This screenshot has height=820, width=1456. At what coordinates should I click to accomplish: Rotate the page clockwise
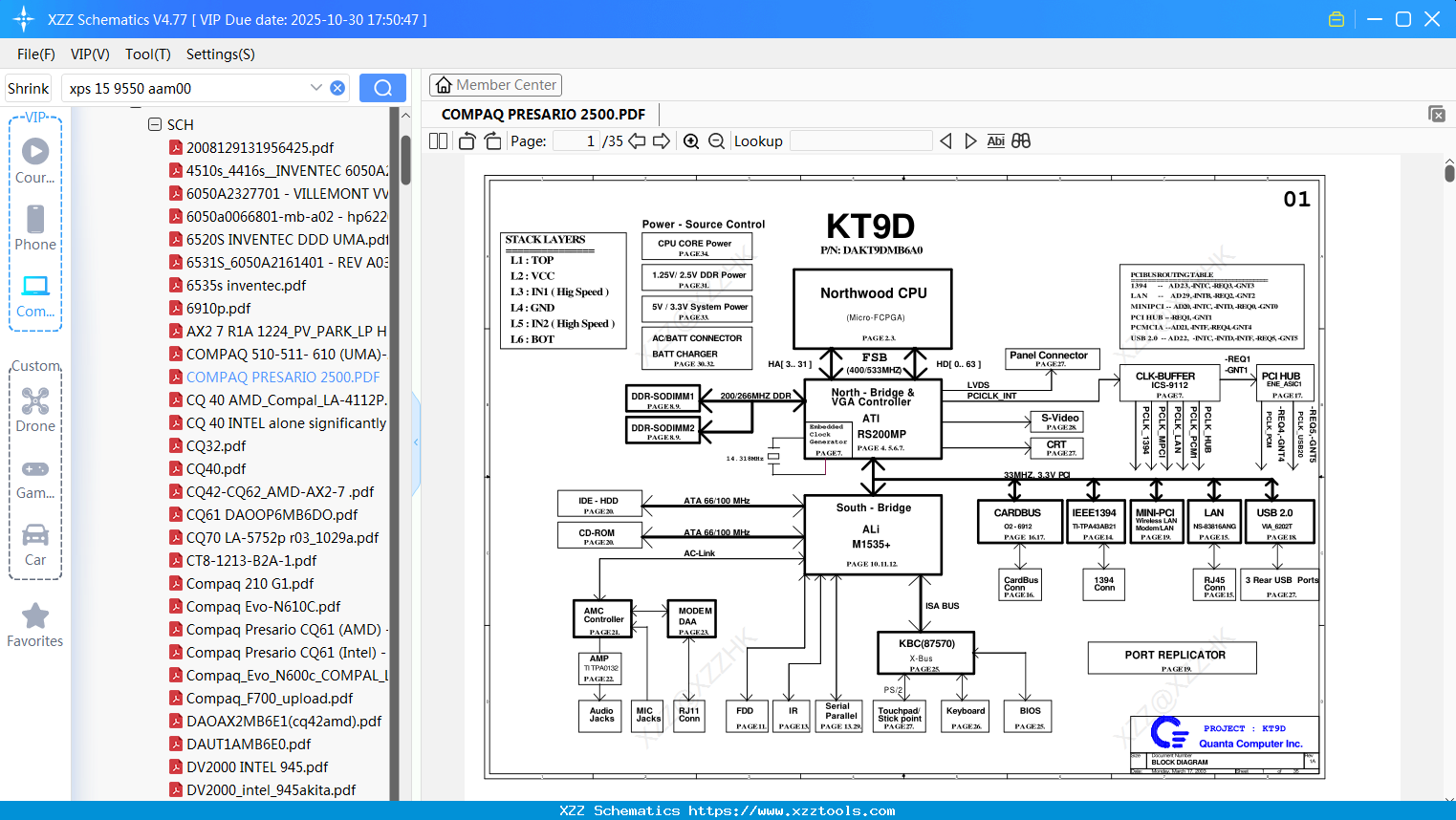click(492, 140)
